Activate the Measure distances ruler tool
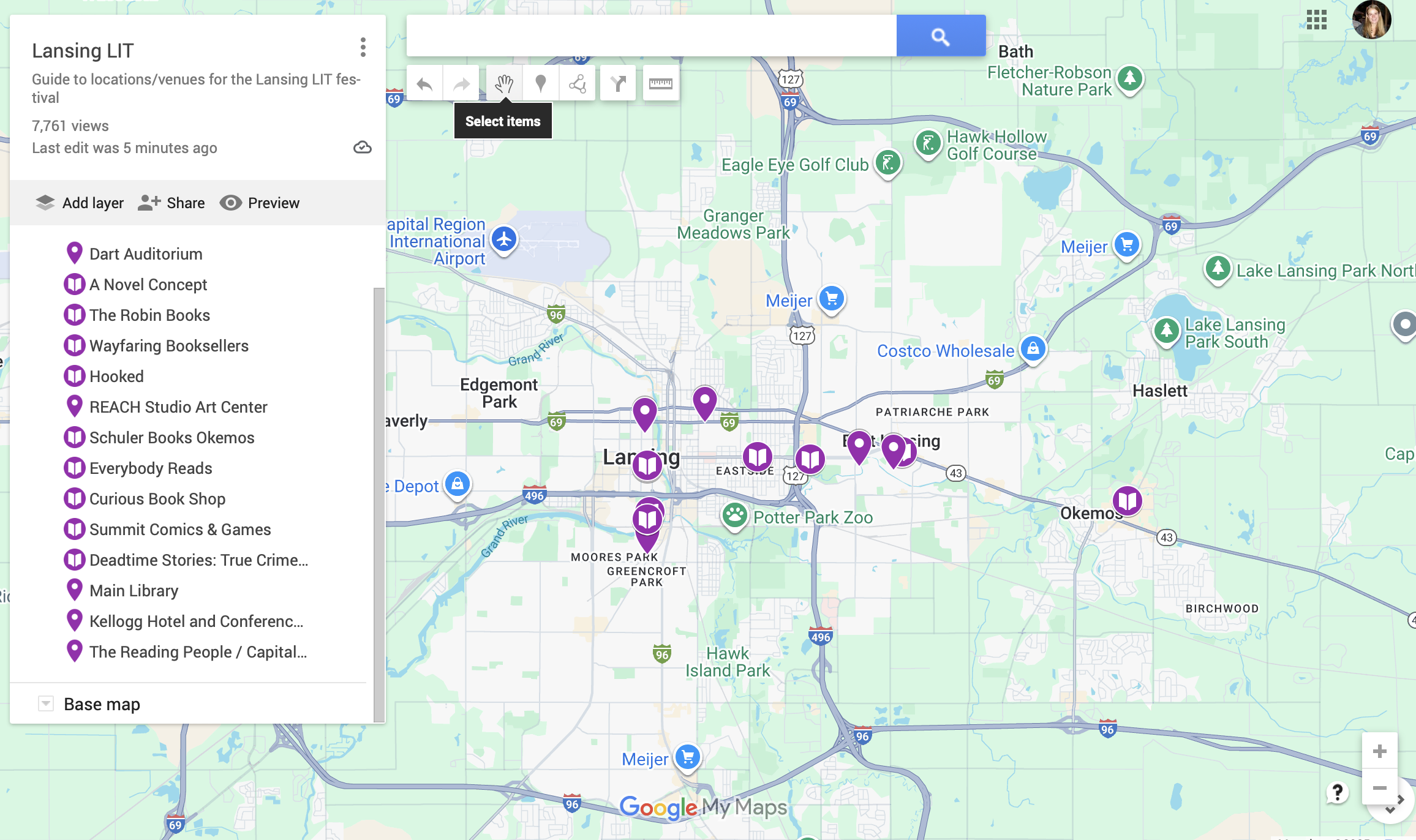The width and height of the screenshot is (1416, 840). click(x=660, y=84)
